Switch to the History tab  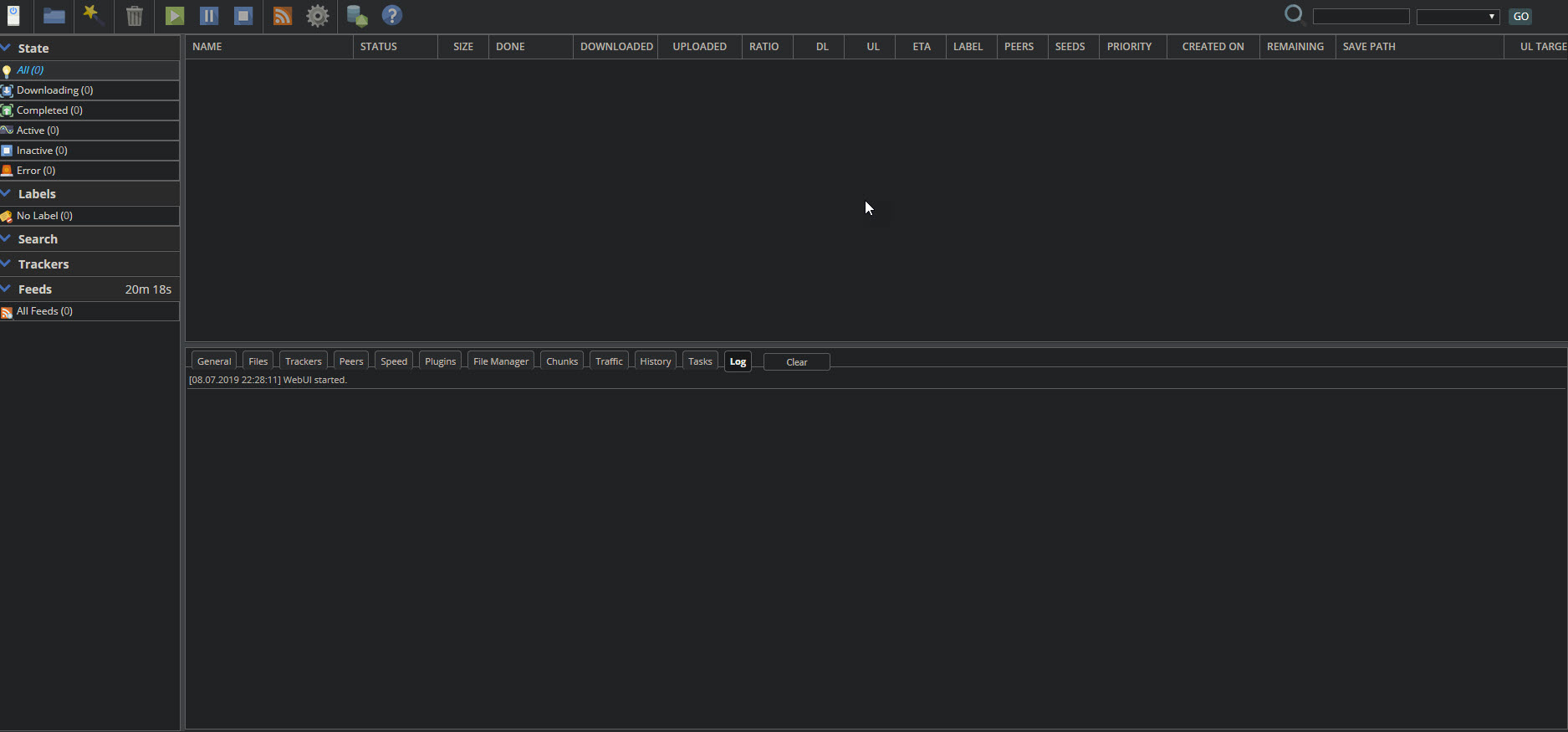point(656,361)
